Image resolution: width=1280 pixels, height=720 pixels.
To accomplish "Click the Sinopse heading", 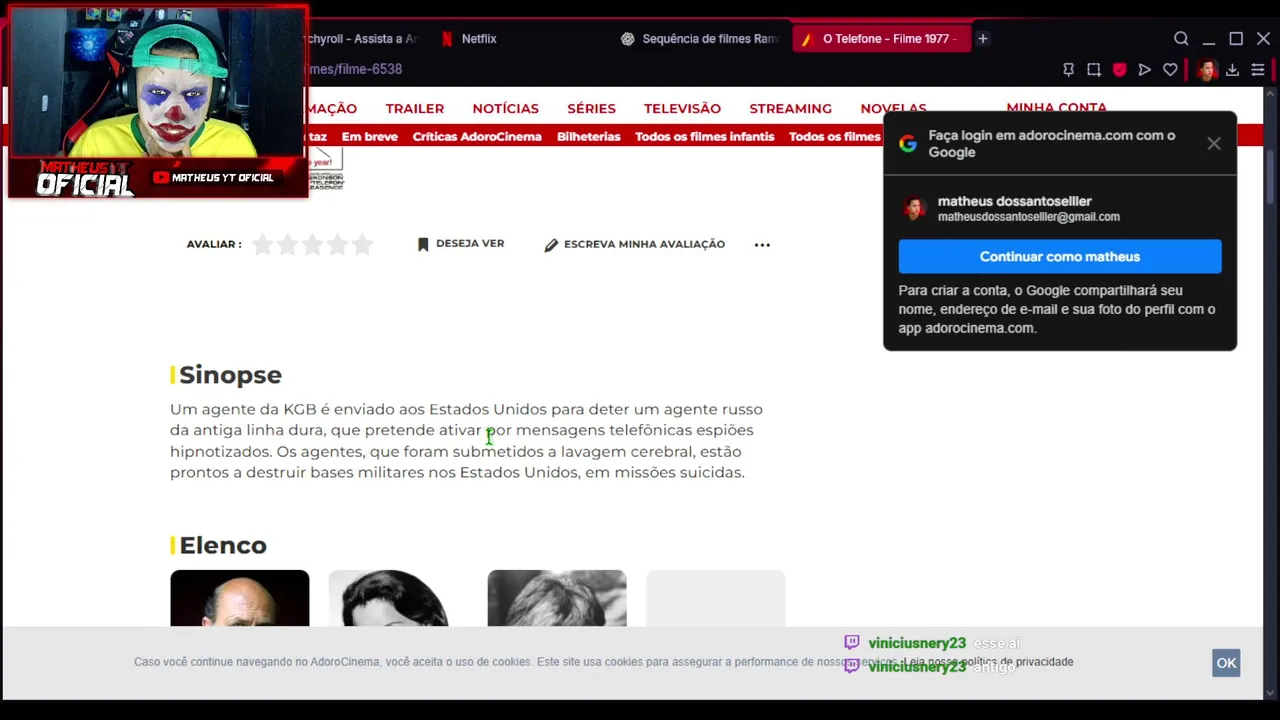I will click(230, 375).
